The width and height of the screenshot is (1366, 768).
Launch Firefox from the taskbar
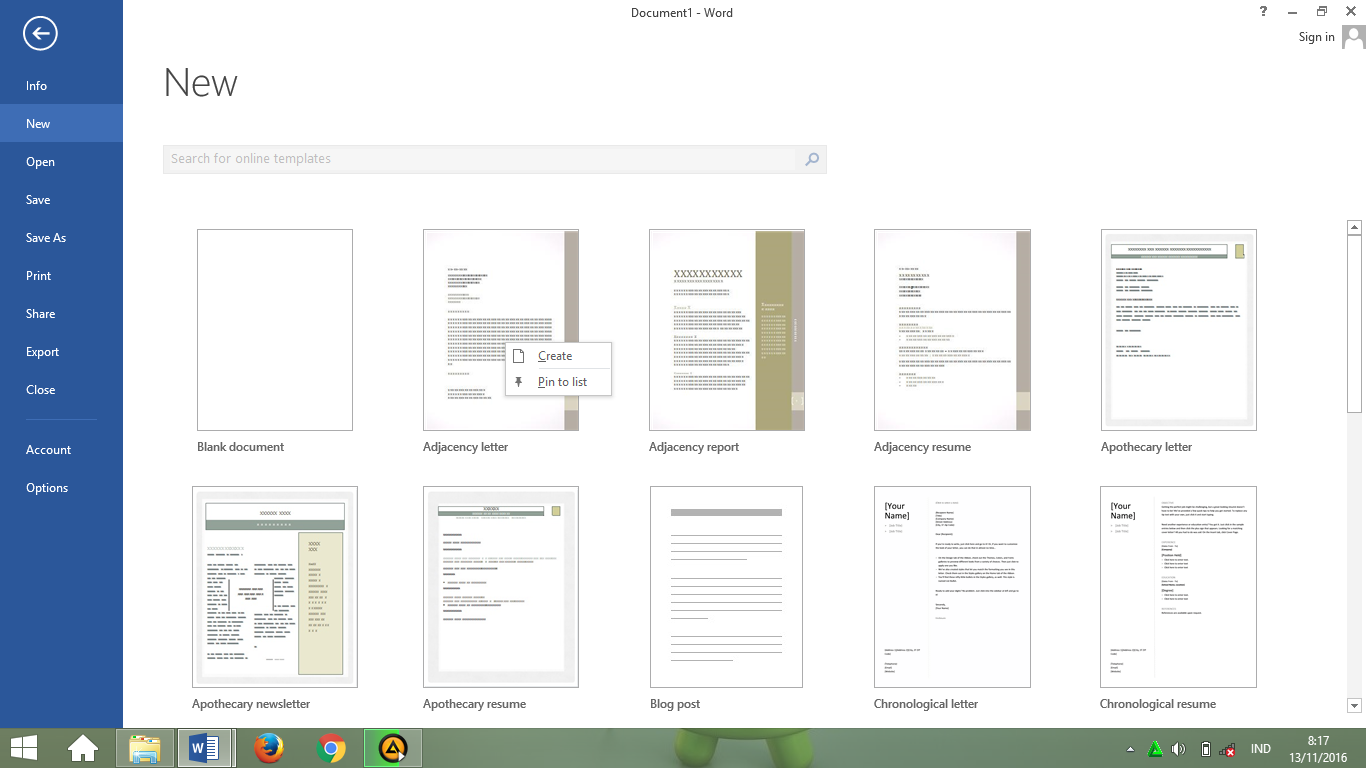(268, 747)
